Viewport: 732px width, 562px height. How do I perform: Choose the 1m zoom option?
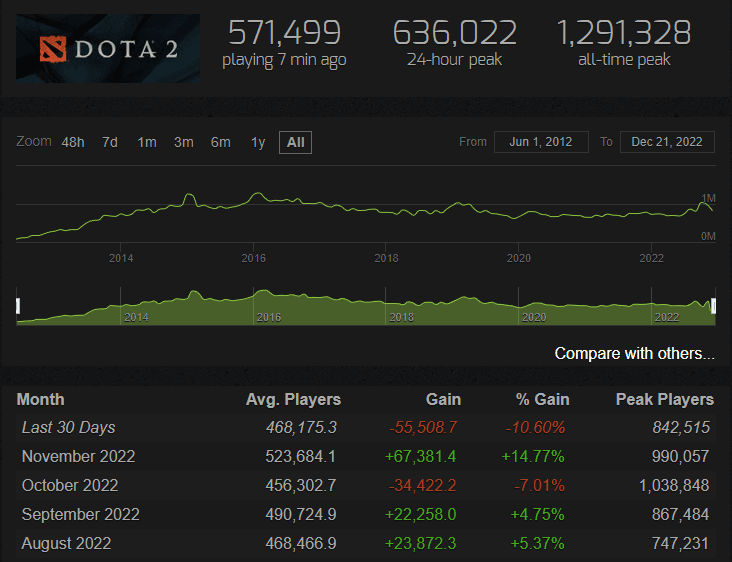pos(147,142)
